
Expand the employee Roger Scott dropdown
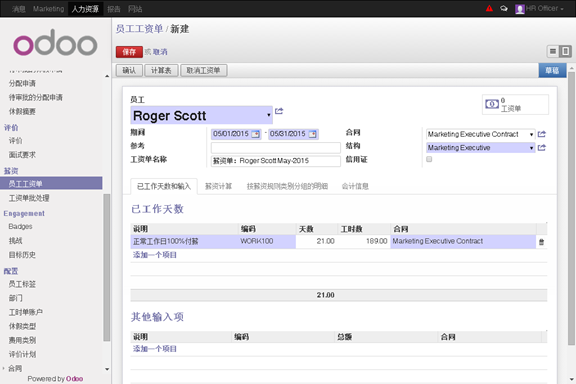click(269, 115)
